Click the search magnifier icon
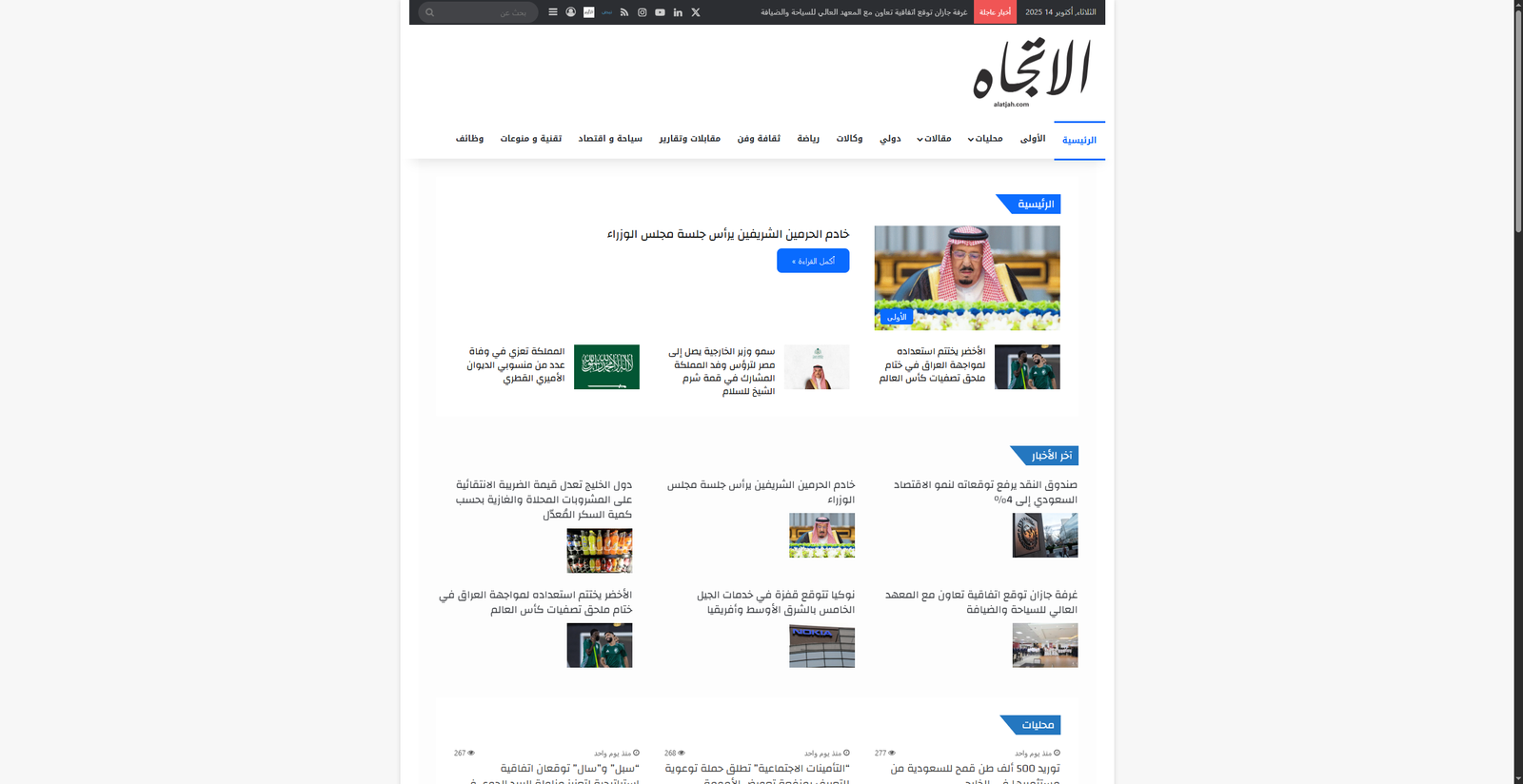Screen dimensions: 1523x784 point(430,12)
